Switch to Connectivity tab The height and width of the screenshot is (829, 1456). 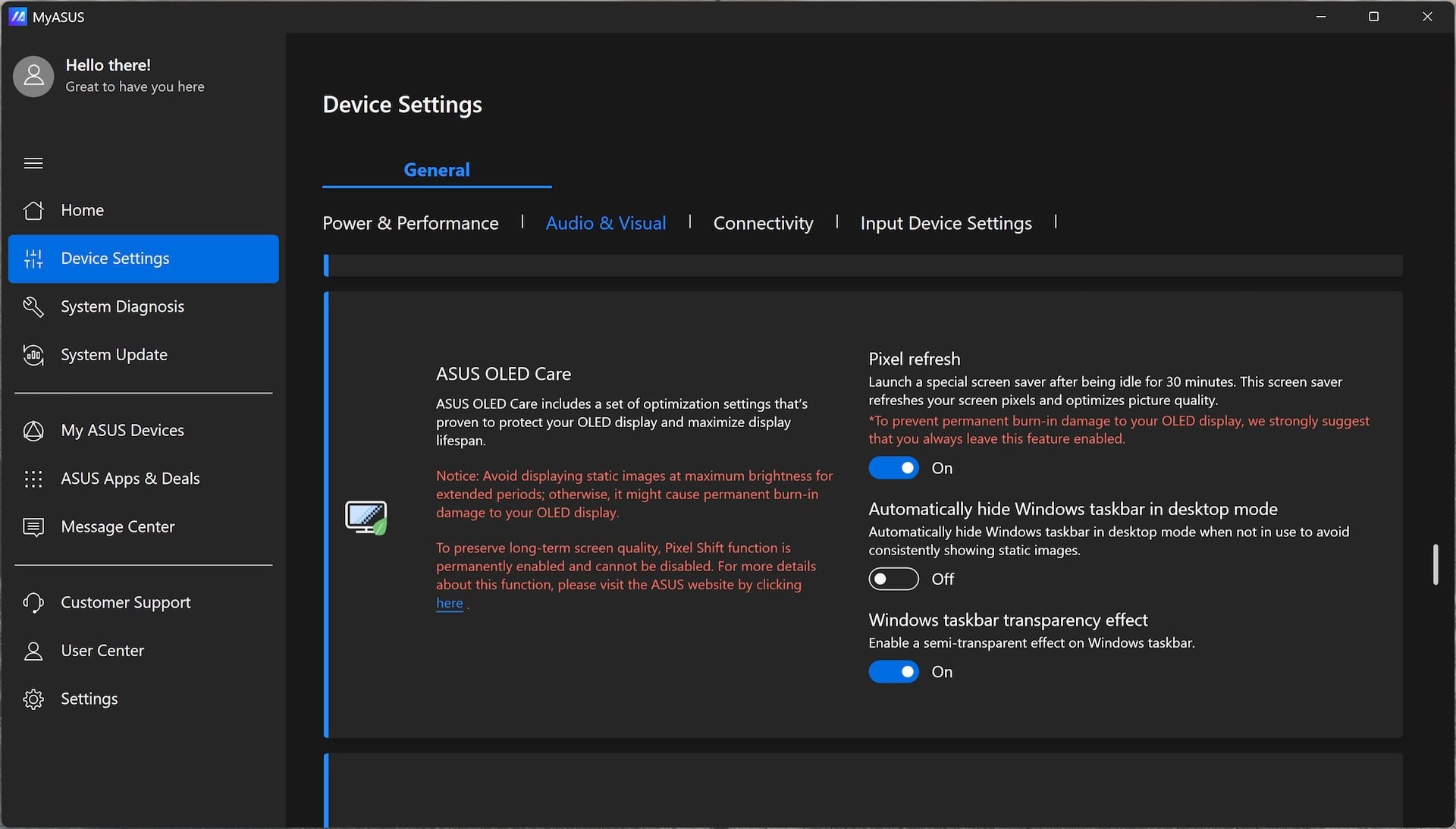click(x=763, y=222)
